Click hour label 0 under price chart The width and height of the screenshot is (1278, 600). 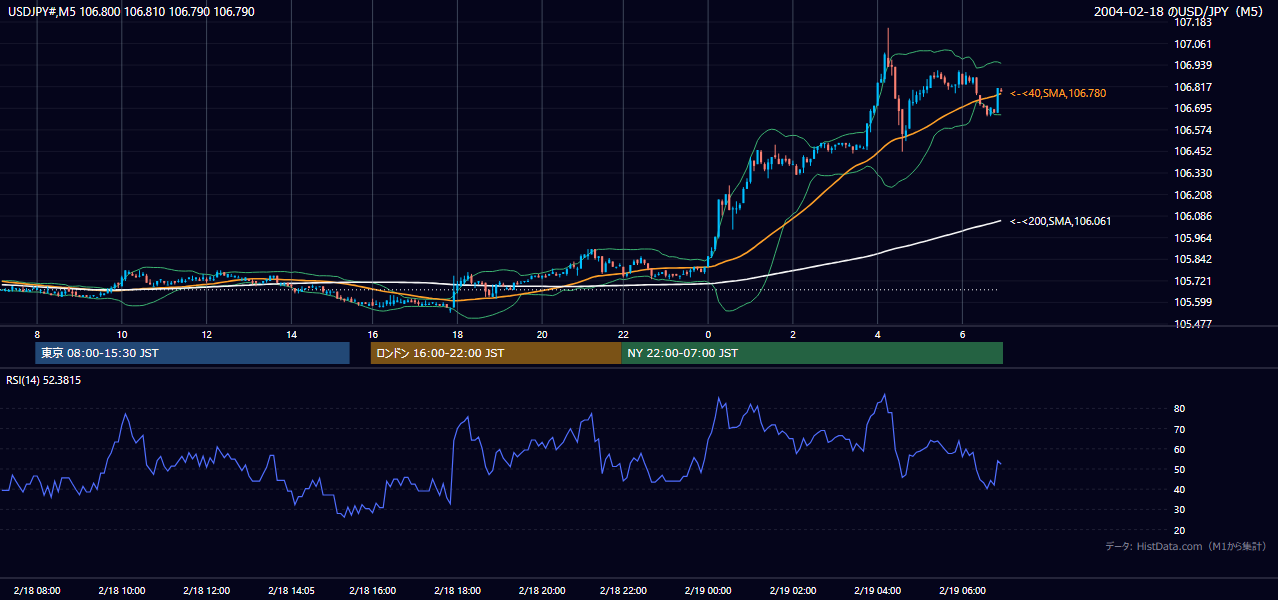708,334
